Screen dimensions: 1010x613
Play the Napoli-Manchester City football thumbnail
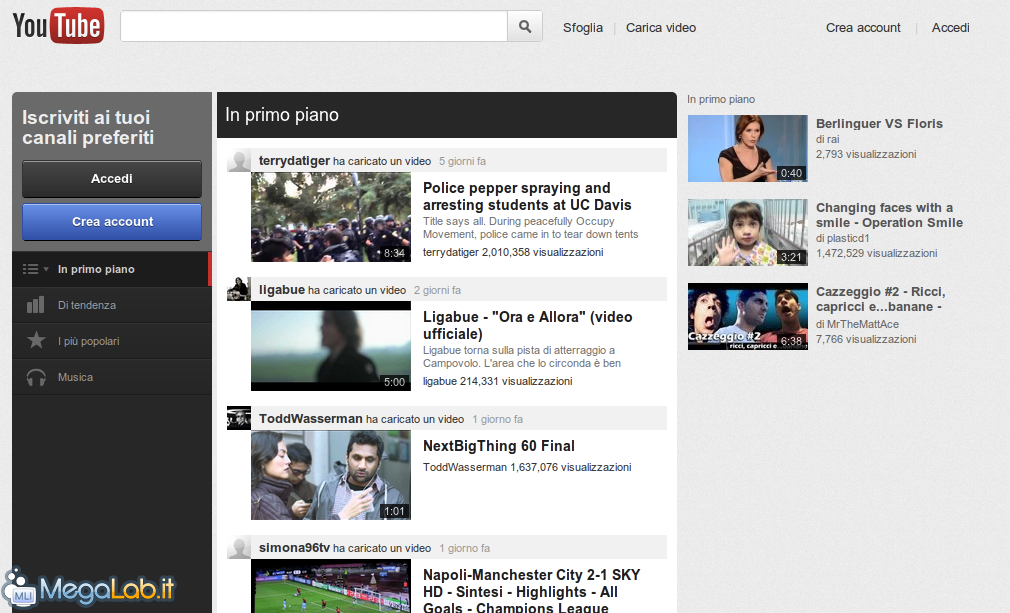[x=330, y=586]
